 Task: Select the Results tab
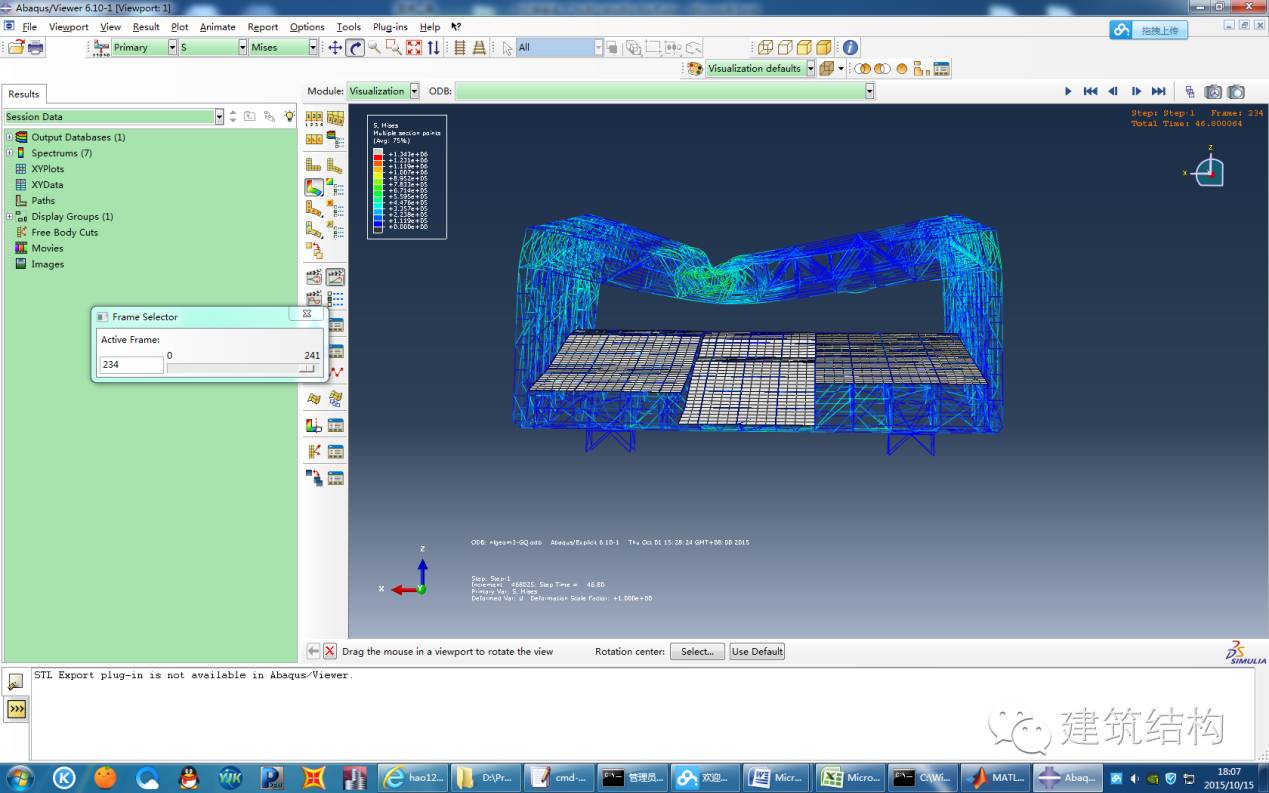point(24,94)
